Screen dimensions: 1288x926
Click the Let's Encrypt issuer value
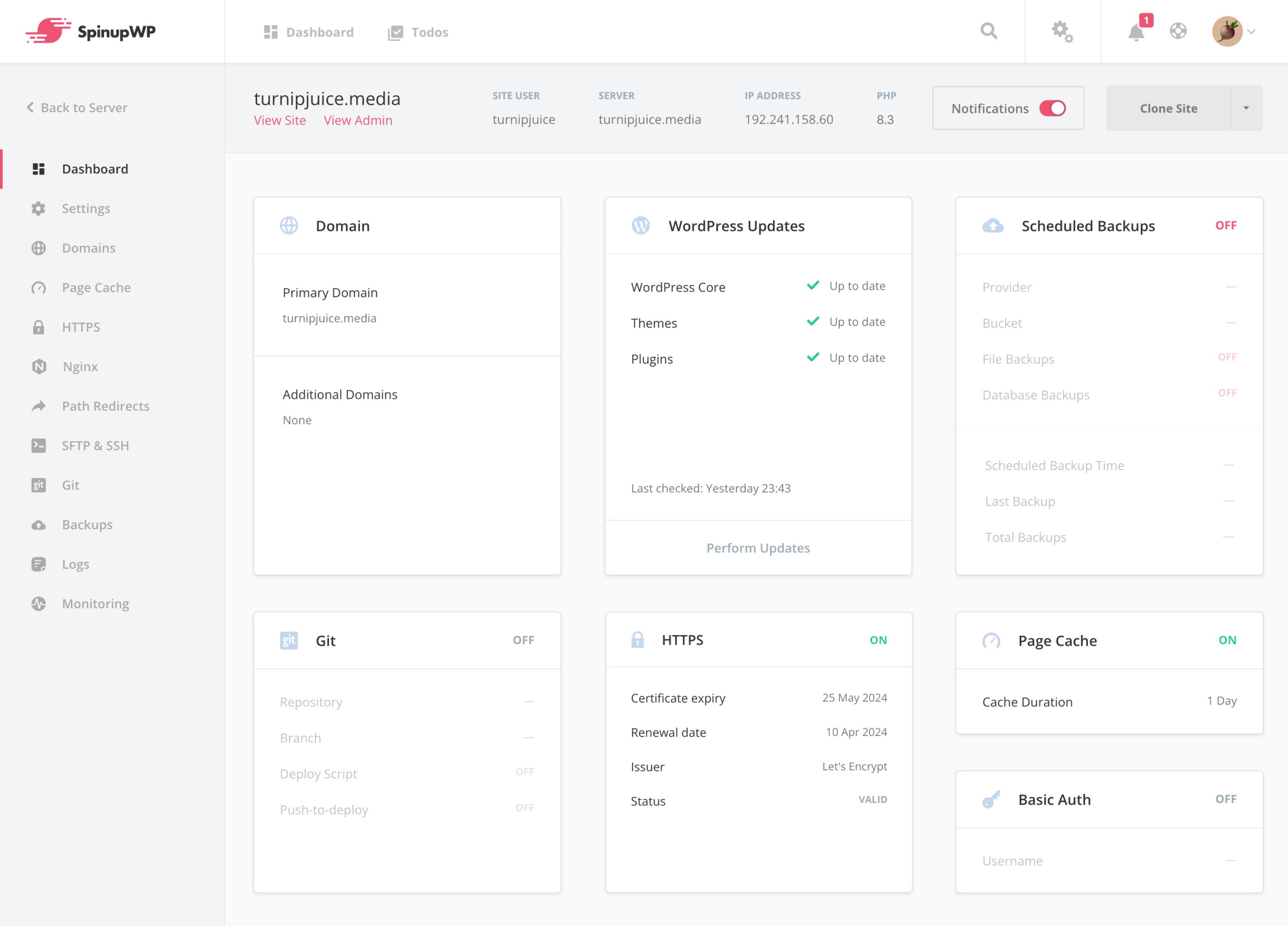click(854, 767)
